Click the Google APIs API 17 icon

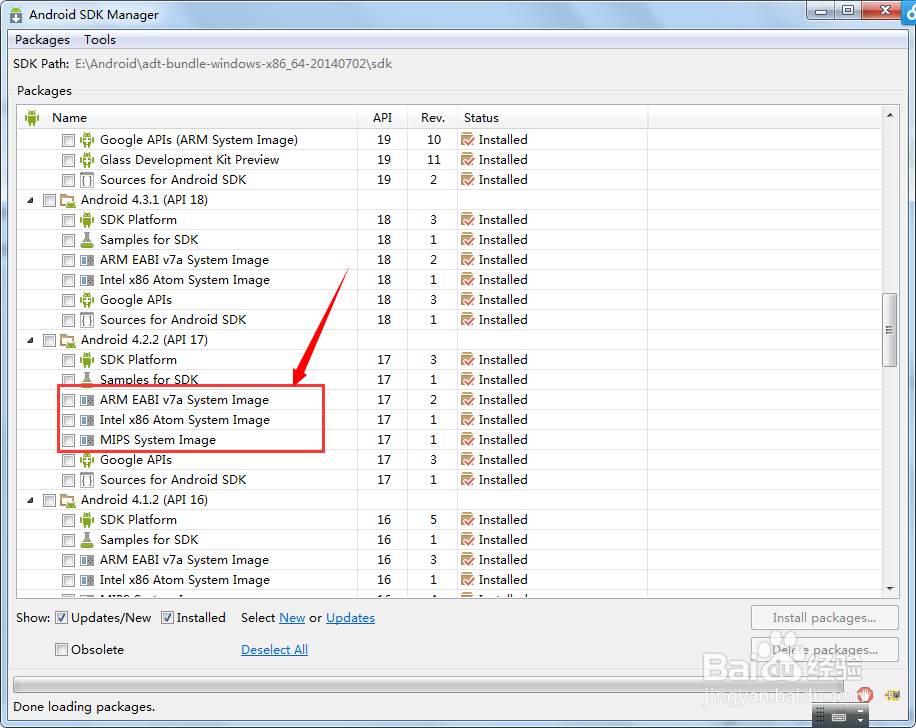87,460
